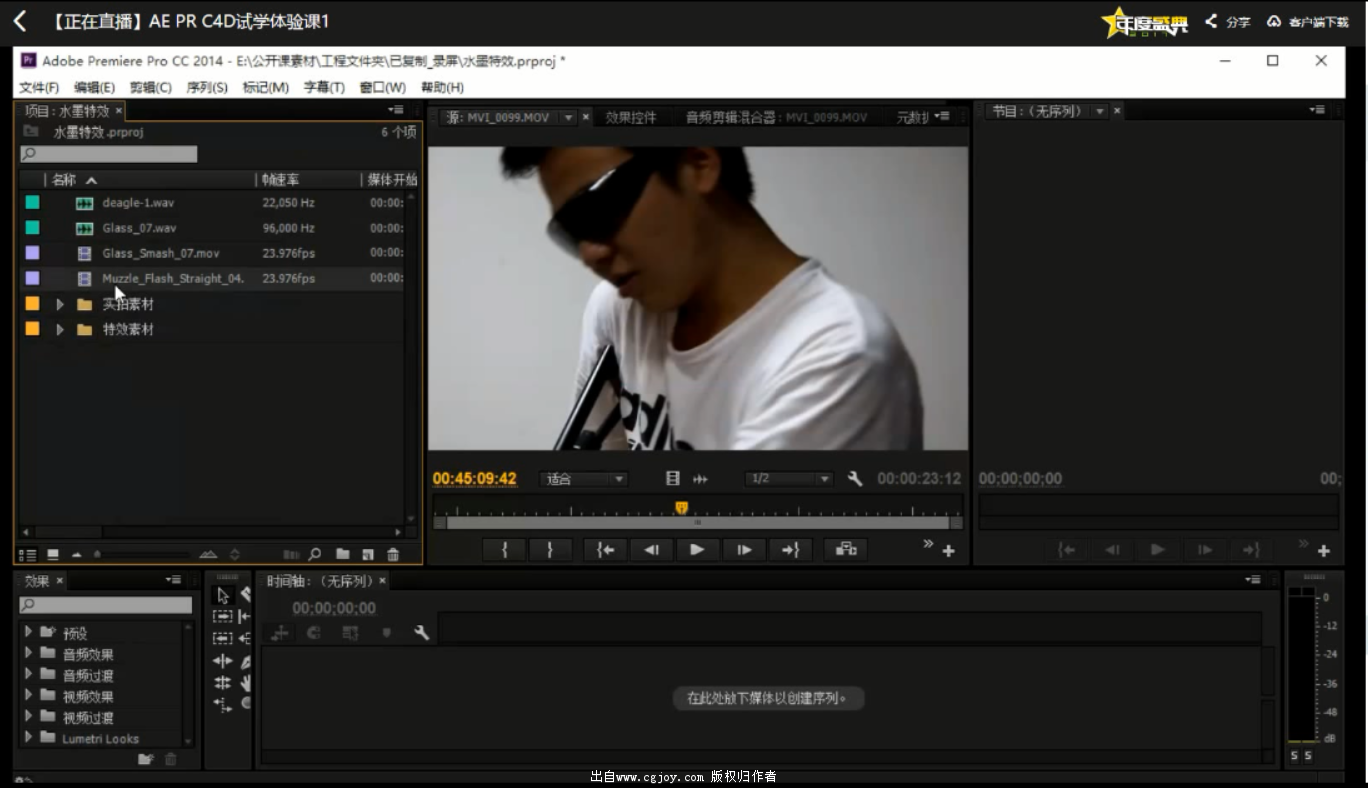Step forward one frame in Source monitor
The image size is (1368, 788).
tap(744, 549)
